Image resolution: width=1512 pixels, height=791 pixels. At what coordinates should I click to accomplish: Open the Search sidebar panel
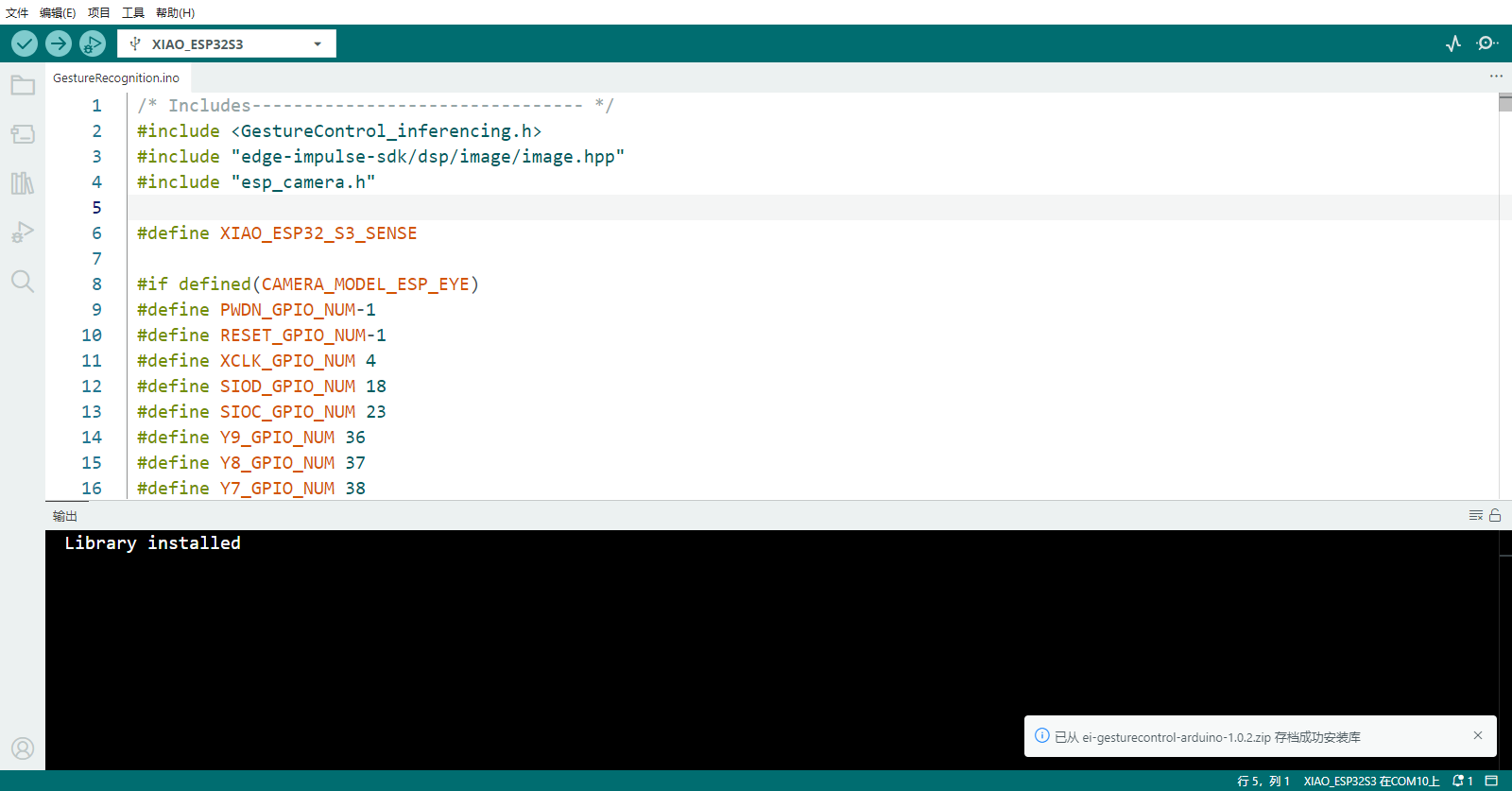tap(23, 281)
